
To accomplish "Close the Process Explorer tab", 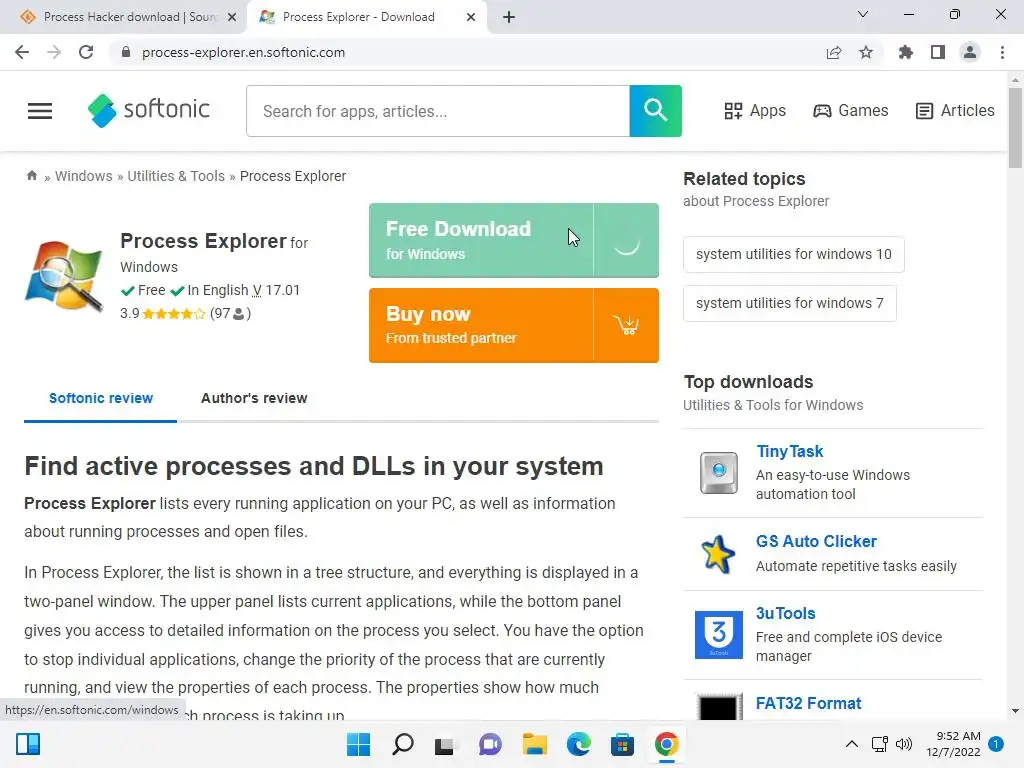I will click(x=471, y=18).
